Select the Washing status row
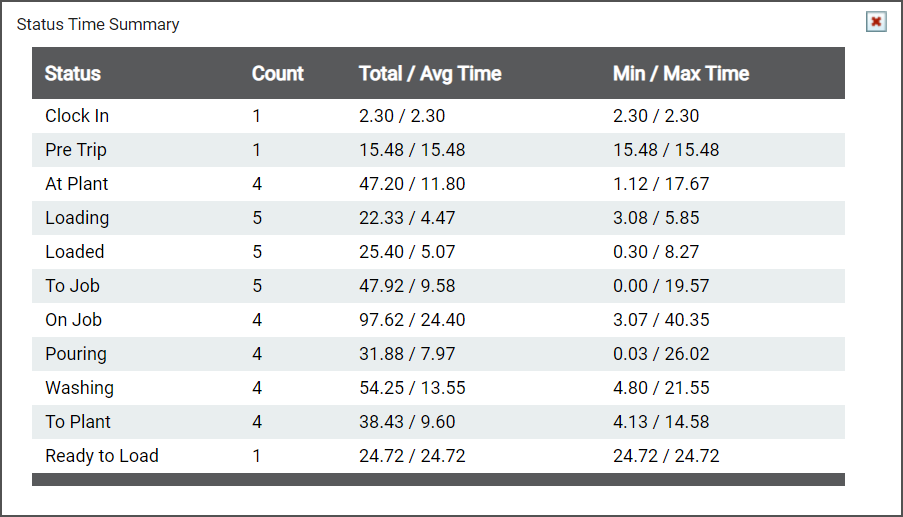The width and height of the screenshot is (903, 517). (438, 387)
